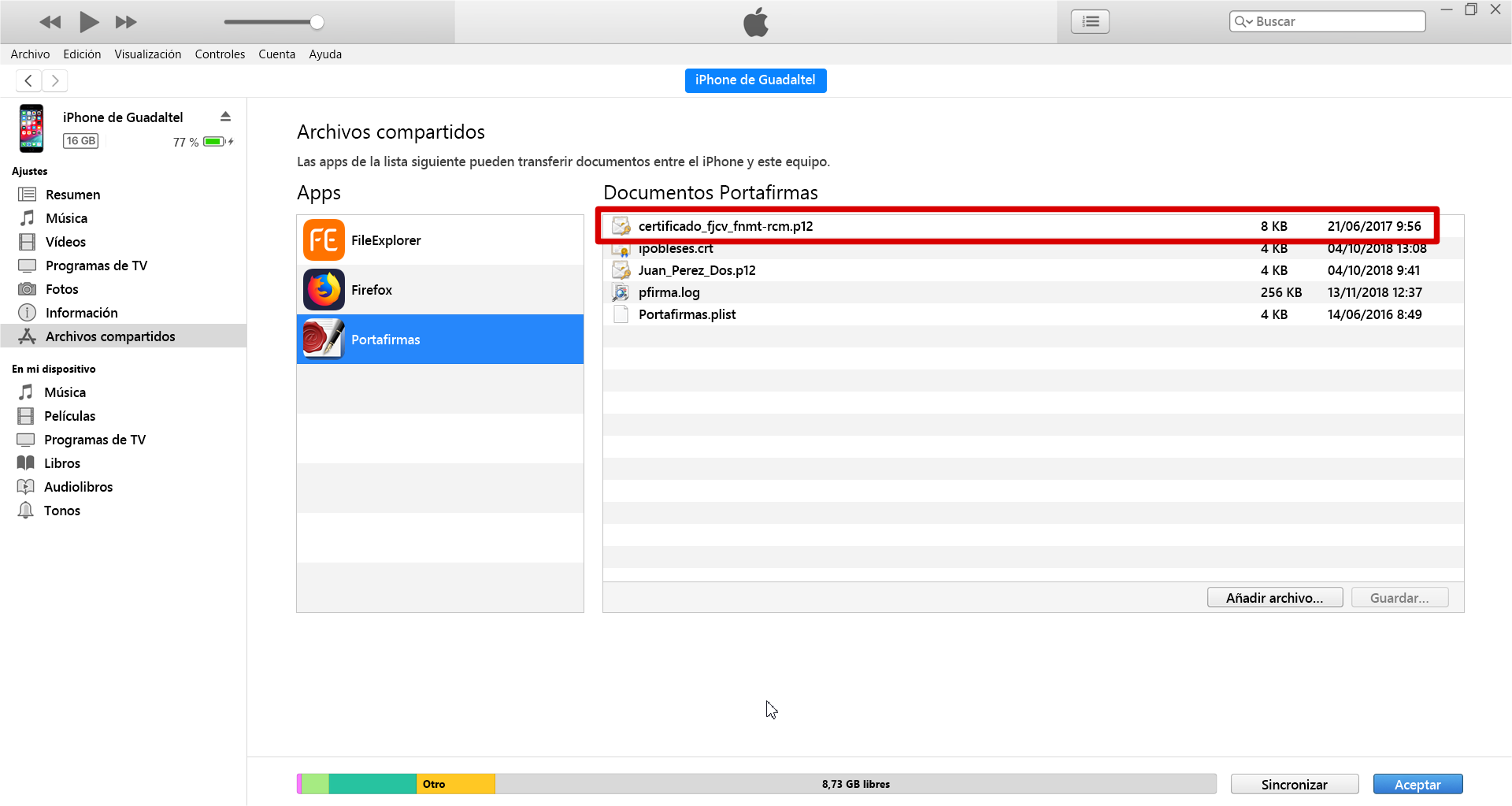
Task: Click the Guardar... button
Action: coord(1399,598)
